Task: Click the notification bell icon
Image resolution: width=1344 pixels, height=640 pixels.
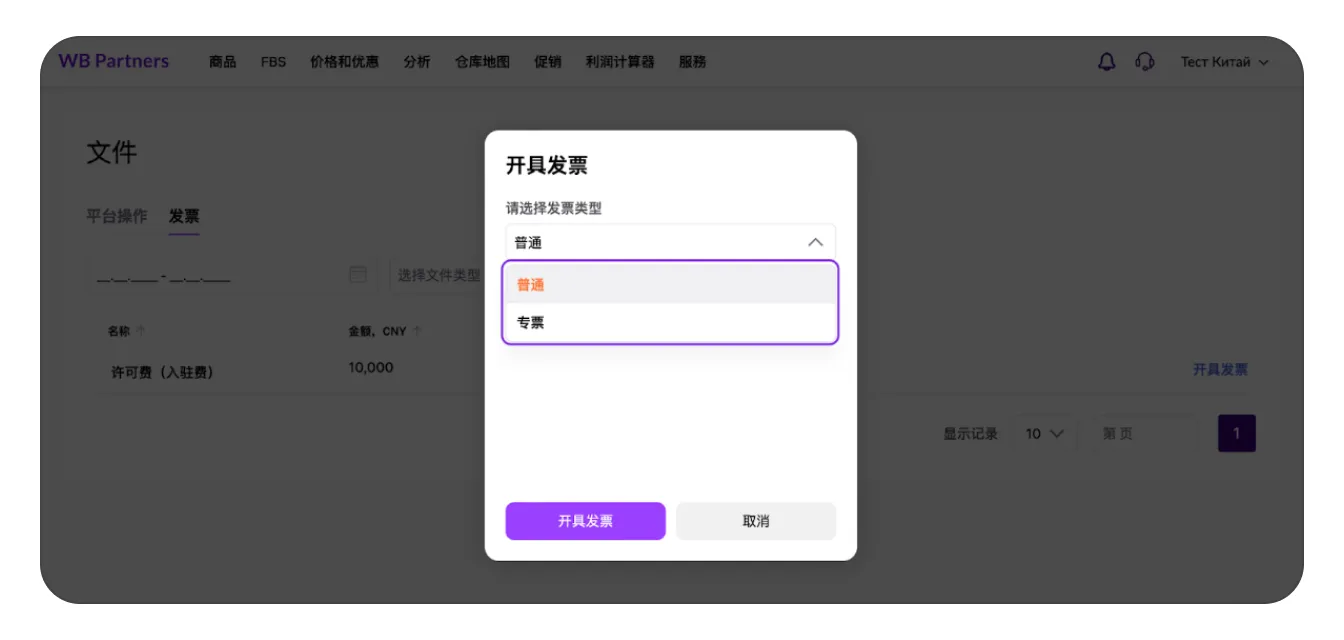Action: coord(1106,62)
